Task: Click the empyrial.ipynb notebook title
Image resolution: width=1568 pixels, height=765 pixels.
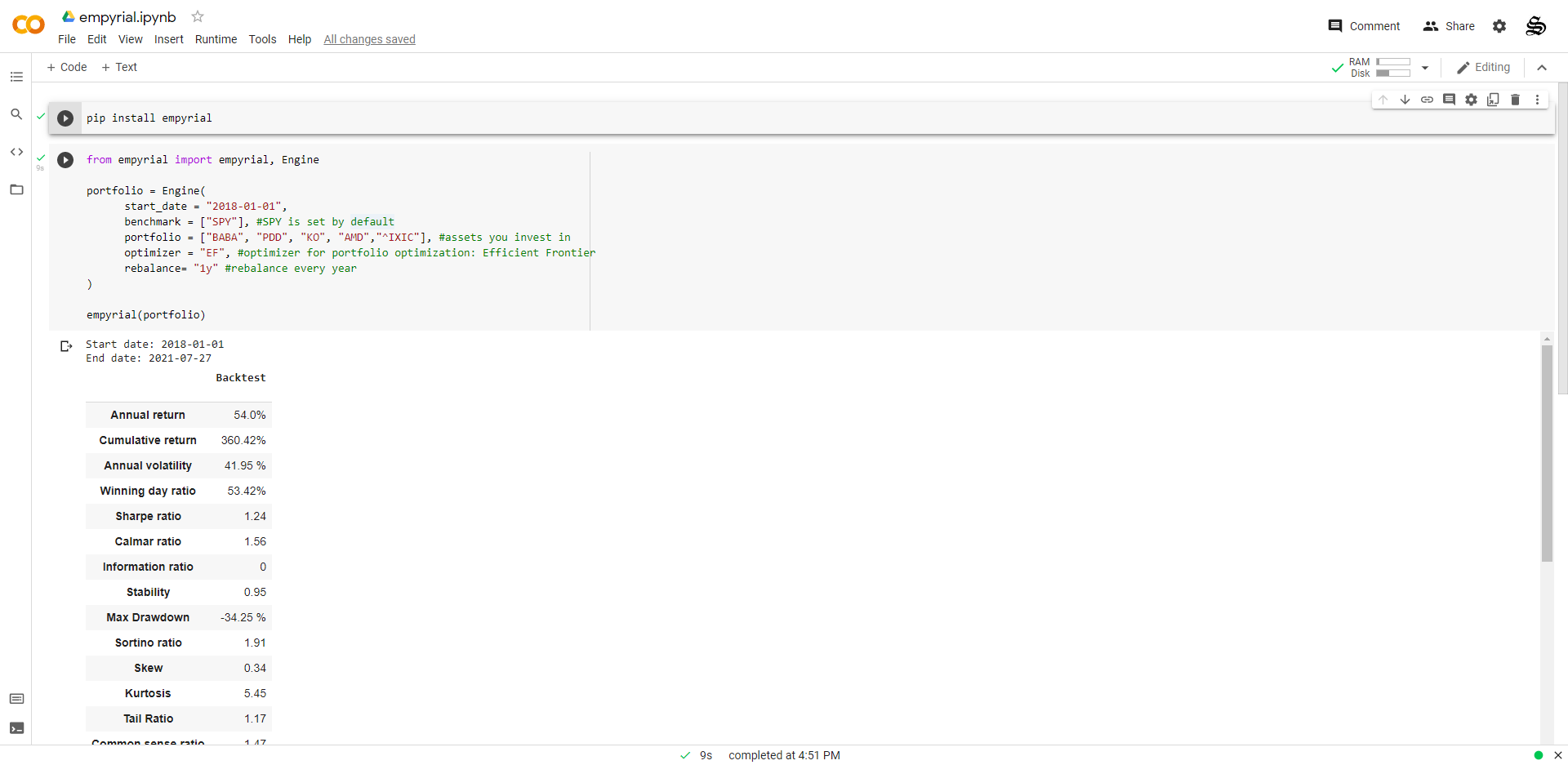Action: [x=127, y=17]
